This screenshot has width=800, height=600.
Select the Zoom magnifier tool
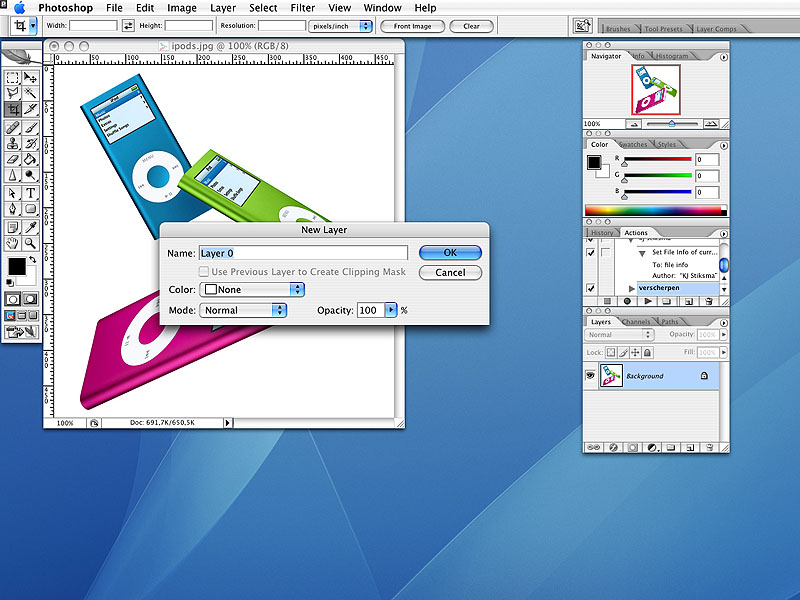pyautogui.click(x=31, y=242)
